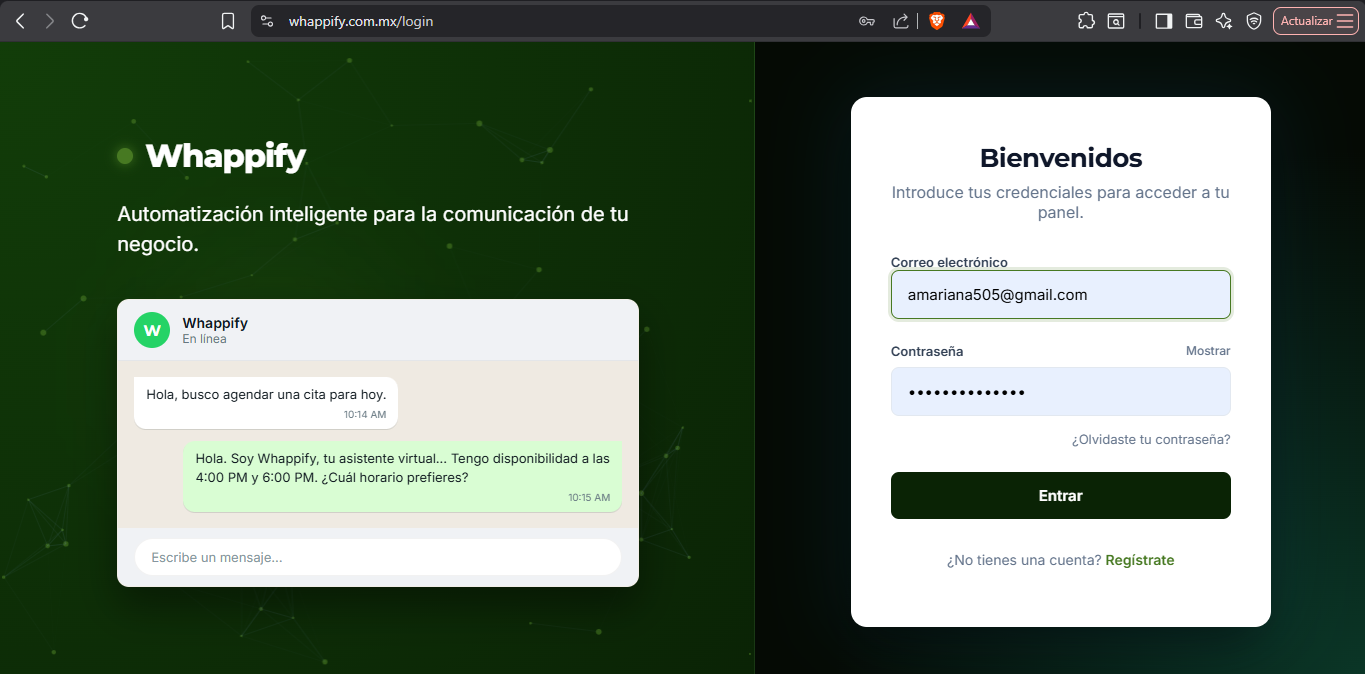
Task: Open Brave Rewards triangle icon
Action: tap(970, 21)
